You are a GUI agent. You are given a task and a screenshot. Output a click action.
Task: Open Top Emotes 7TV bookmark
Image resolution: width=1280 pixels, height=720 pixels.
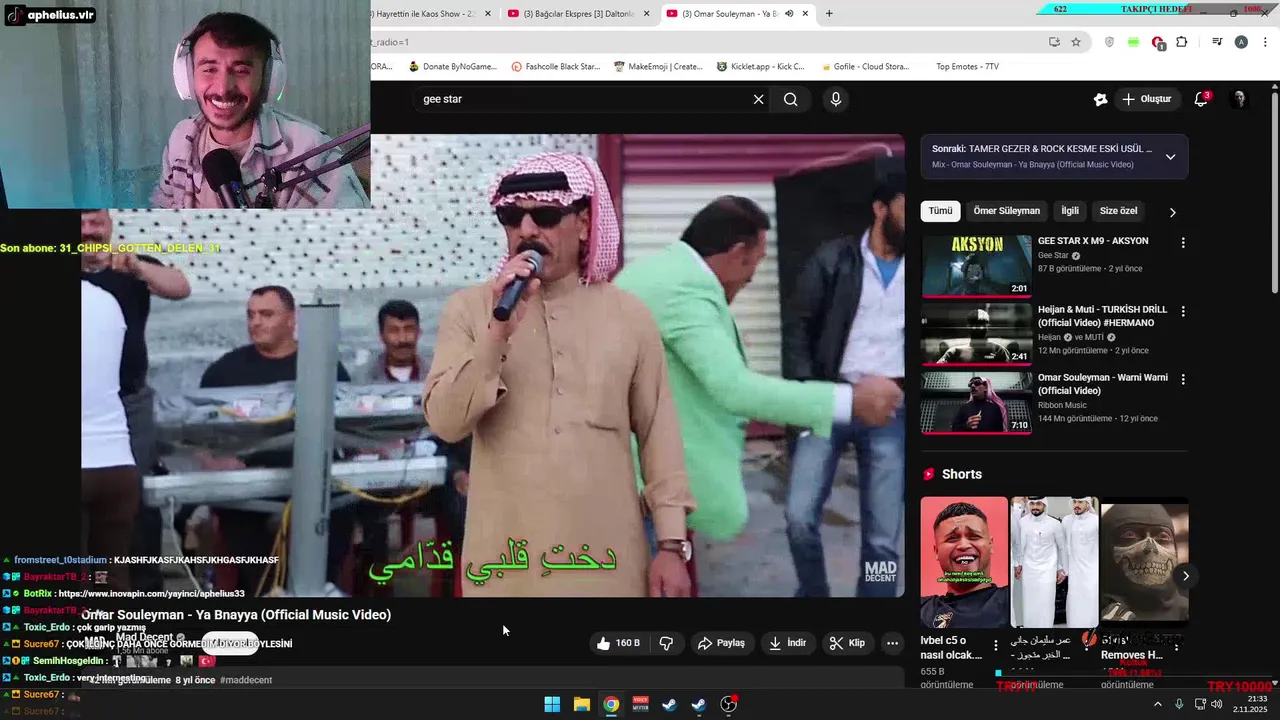[x=966, y=67]
